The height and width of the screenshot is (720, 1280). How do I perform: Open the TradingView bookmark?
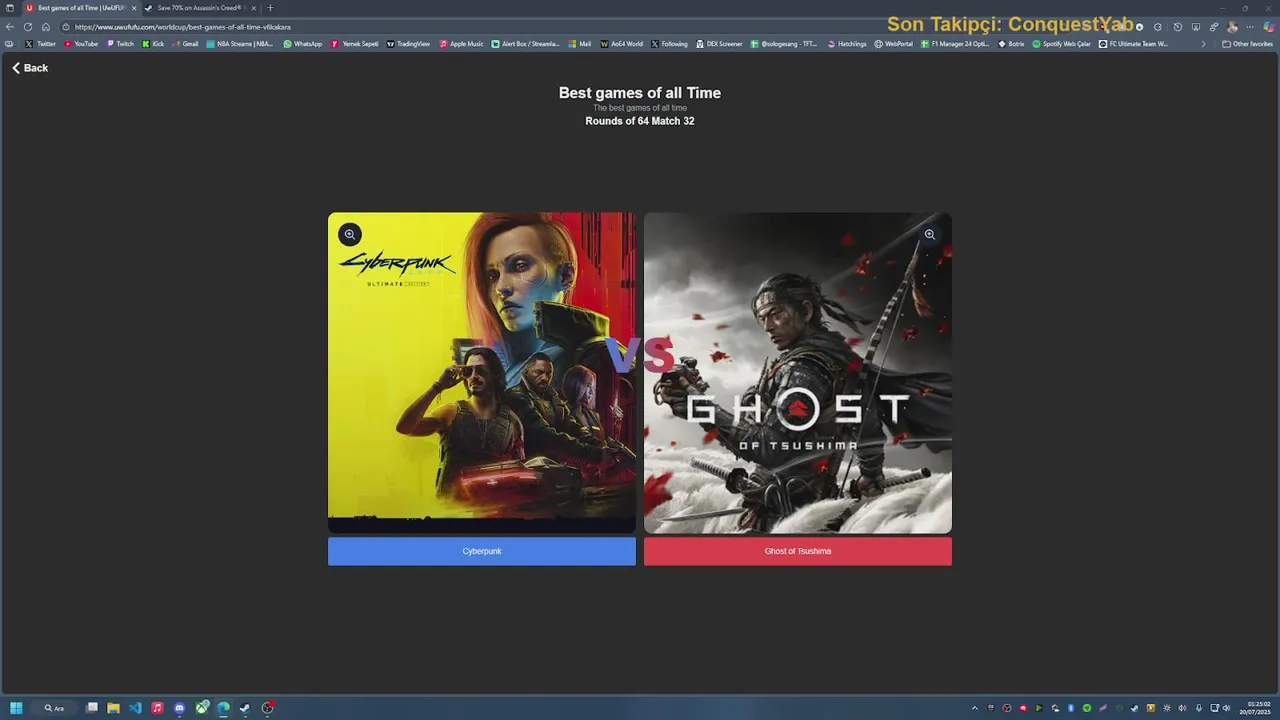(x=408, y=44)
